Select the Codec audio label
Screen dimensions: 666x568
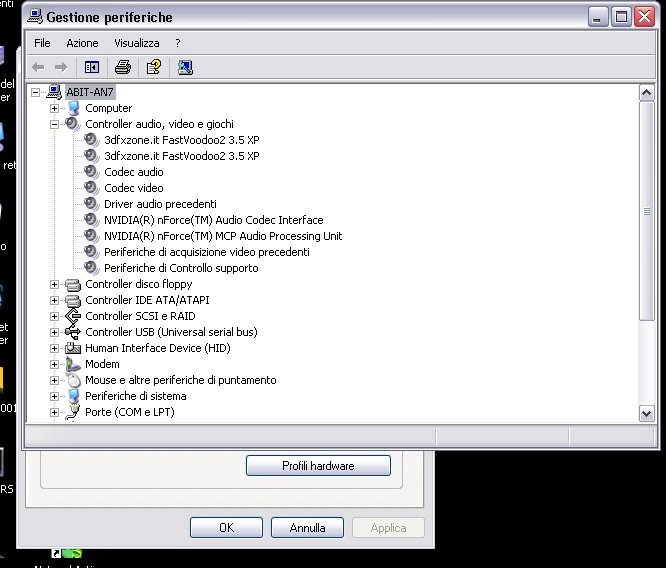[x=134, y=172]
